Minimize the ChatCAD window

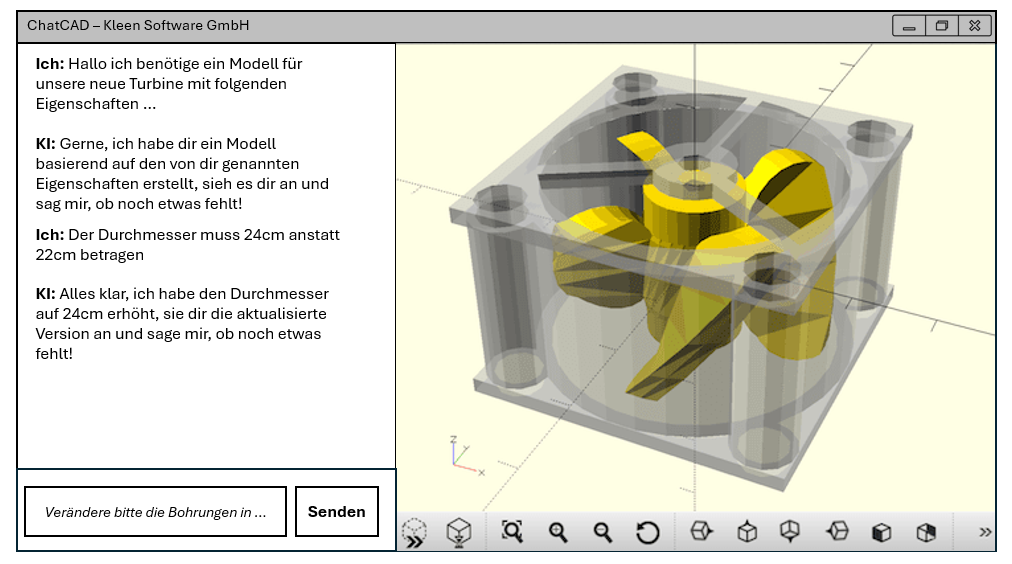point(909,26)
